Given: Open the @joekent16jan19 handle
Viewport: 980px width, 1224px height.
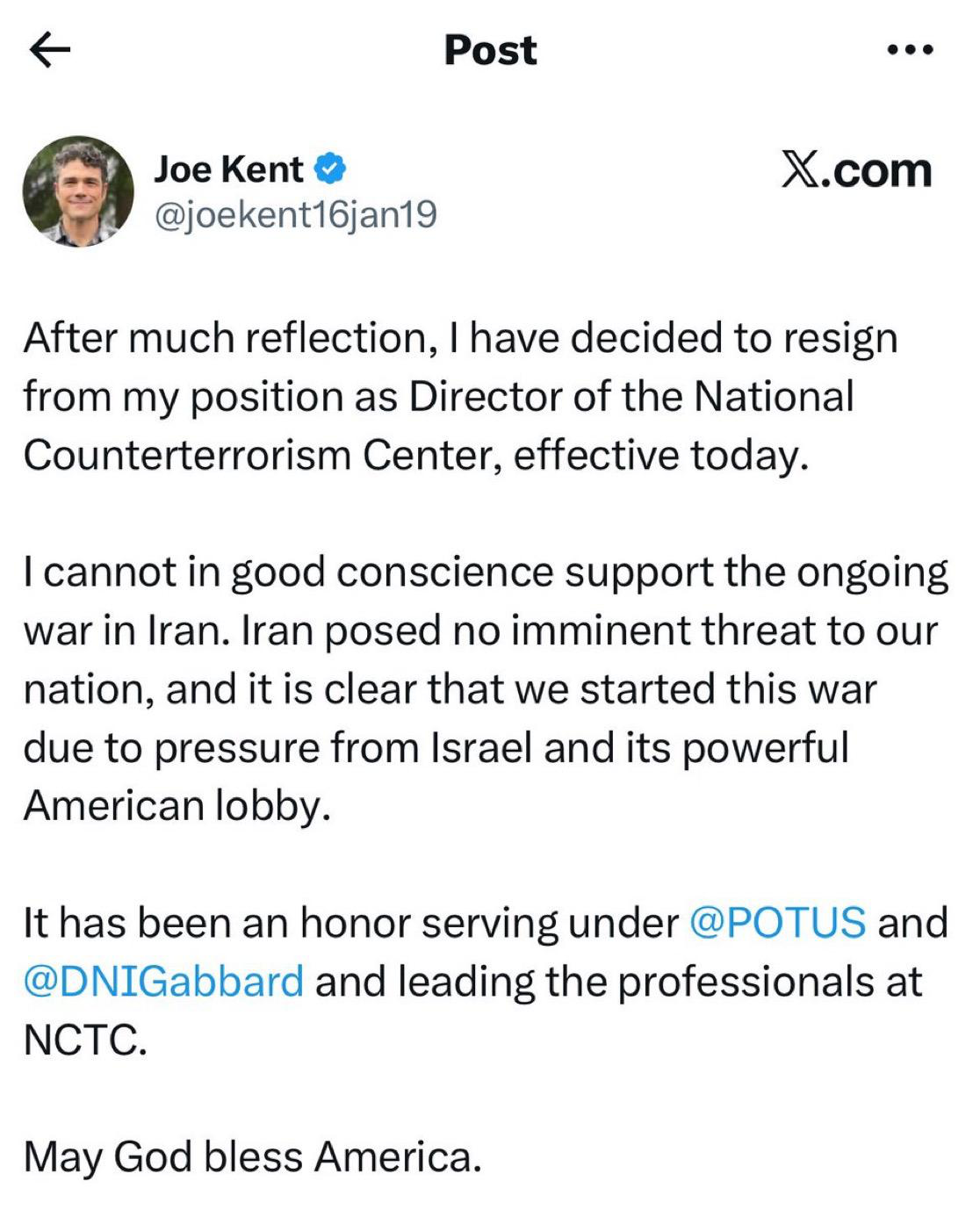Looking at the screenshot, I should click(x=295, y=214).
